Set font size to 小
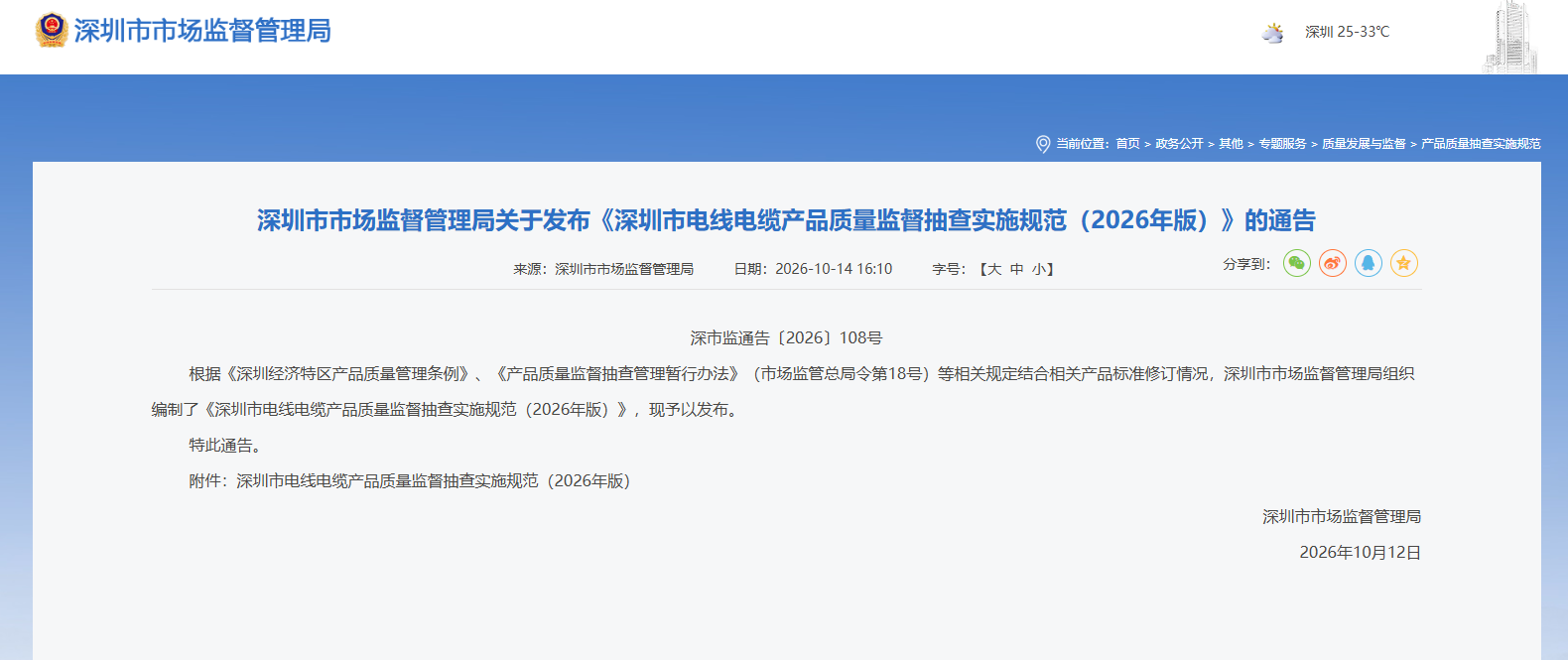The height and width of the screenshot is (660, 1568). click(x=1038, y=269)
